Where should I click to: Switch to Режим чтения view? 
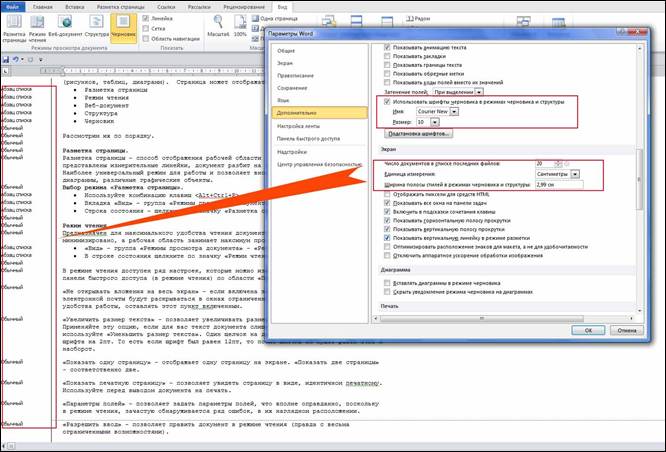[x=37, y=28]
